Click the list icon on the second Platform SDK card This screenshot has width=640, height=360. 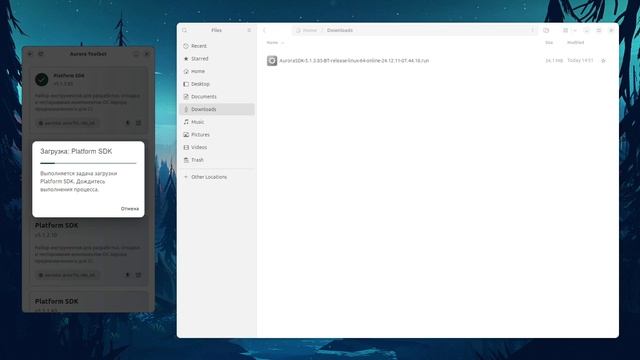coord(138,275)
